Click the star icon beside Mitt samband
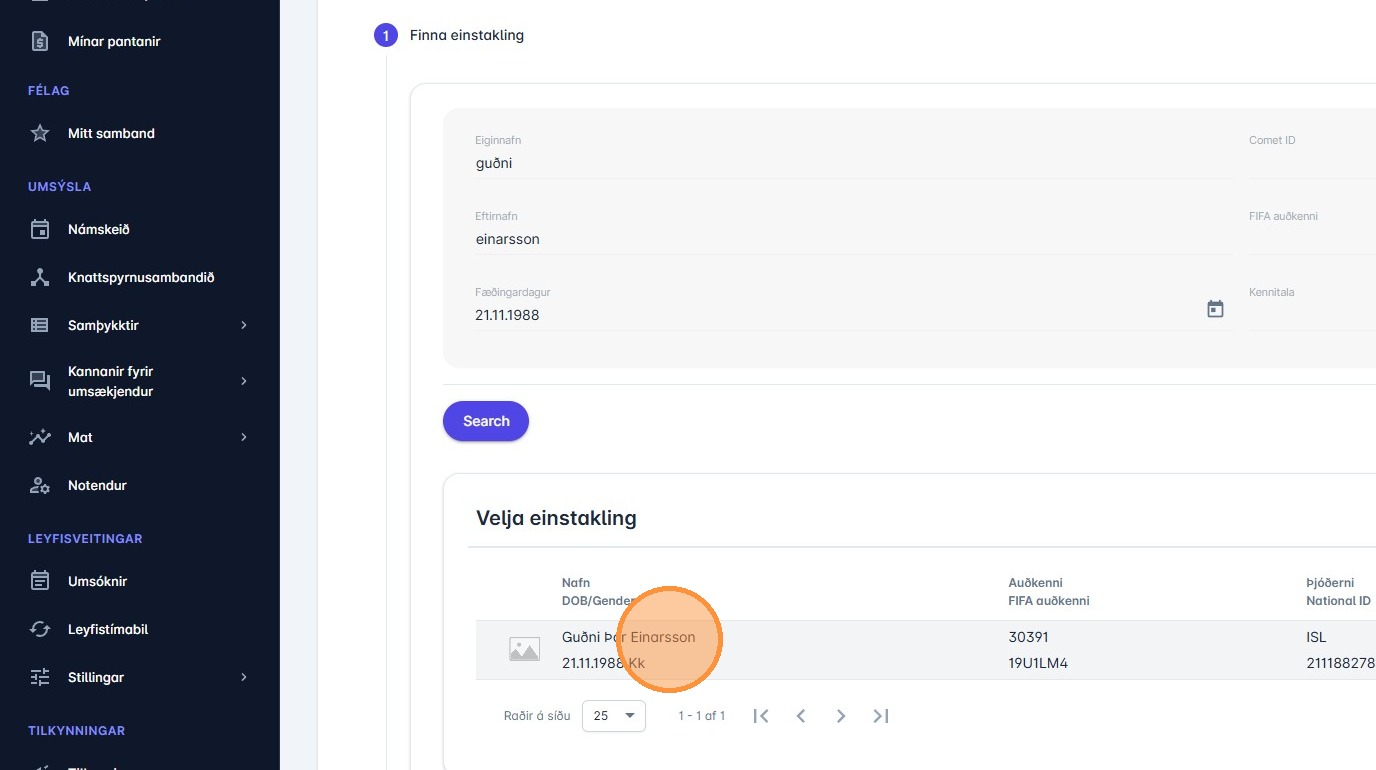1376x770 pixels. tap(40, 133)
